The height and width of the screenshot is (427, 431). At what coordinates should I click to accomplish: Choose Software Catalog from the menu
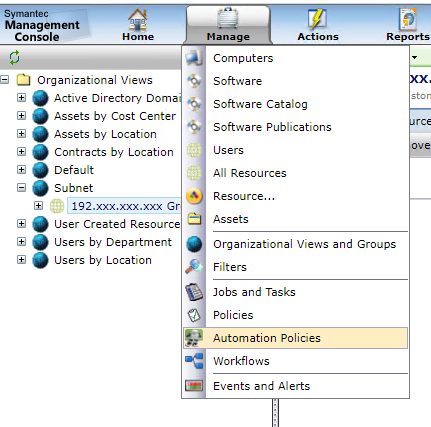[x=260, y=104]
